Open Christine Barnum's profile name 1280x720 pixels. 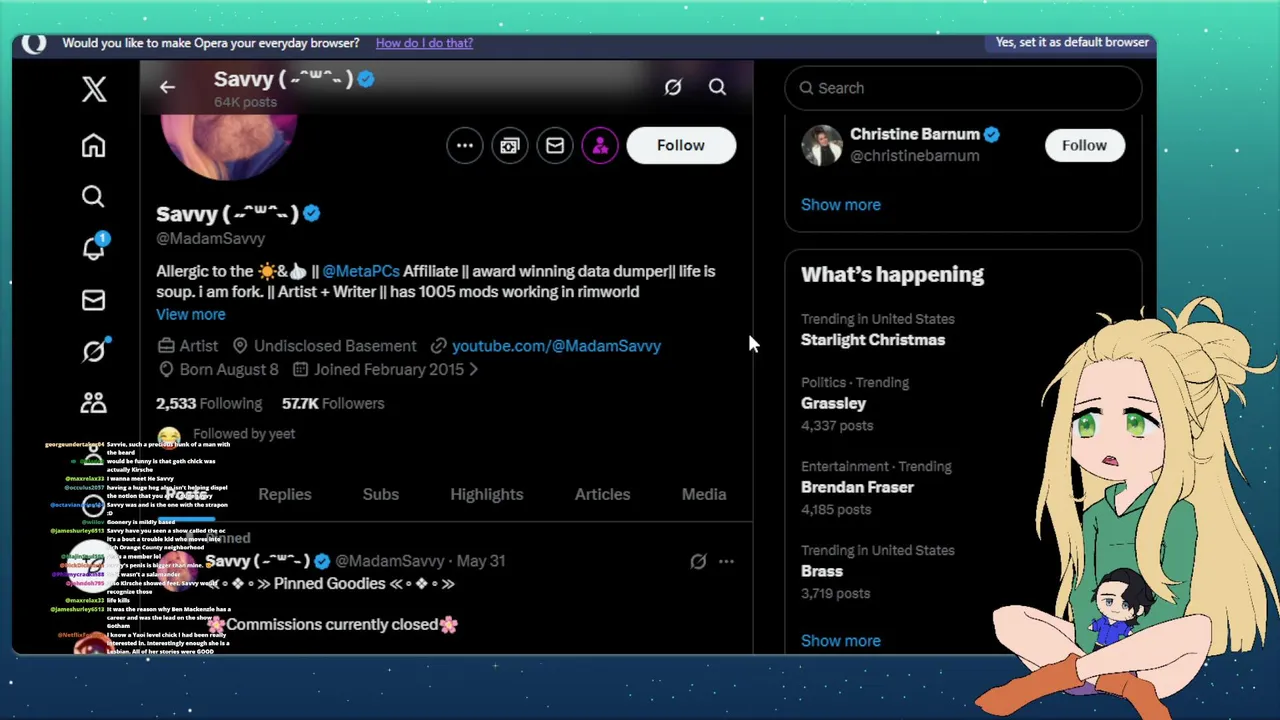pyautogui.click(x=915, y=134)
